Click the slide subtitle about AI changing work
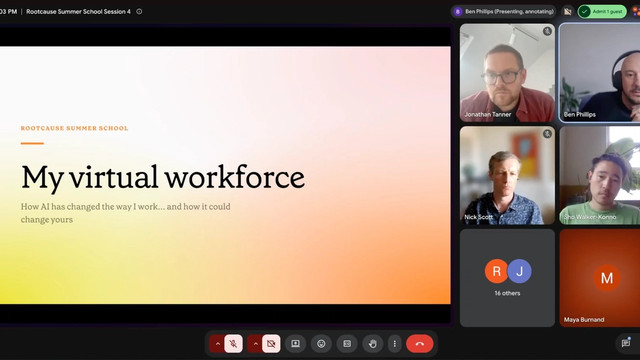The image size is (640, 360). [x=126, y=213]
